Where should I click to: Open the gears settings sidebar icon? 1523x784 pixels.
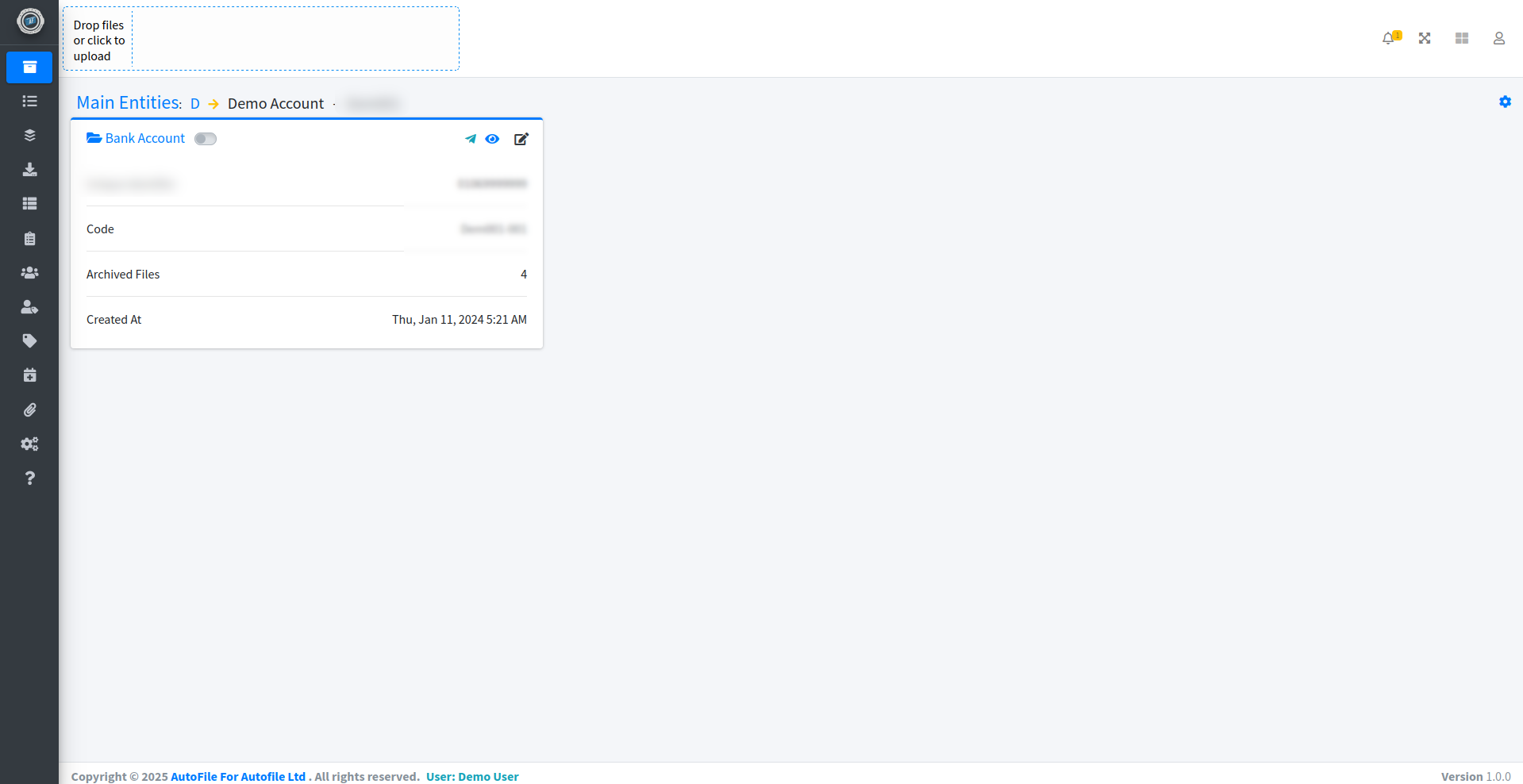point(29,444)
